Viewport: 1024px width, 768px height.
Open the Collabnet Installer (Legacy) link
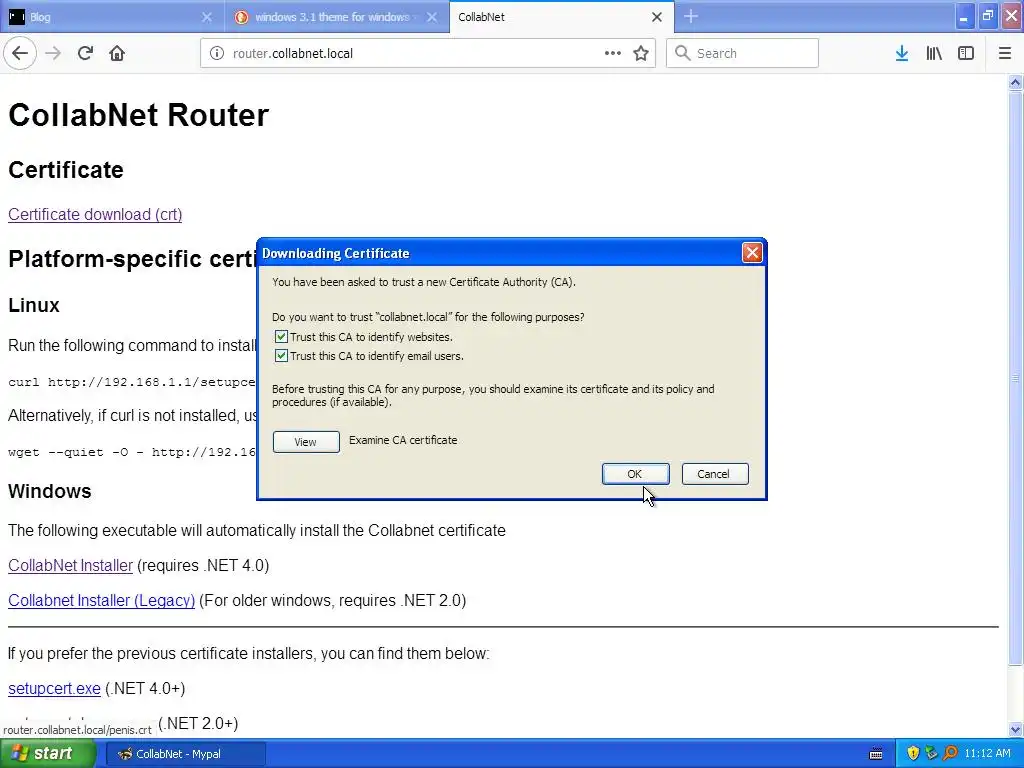pos(101,600)
